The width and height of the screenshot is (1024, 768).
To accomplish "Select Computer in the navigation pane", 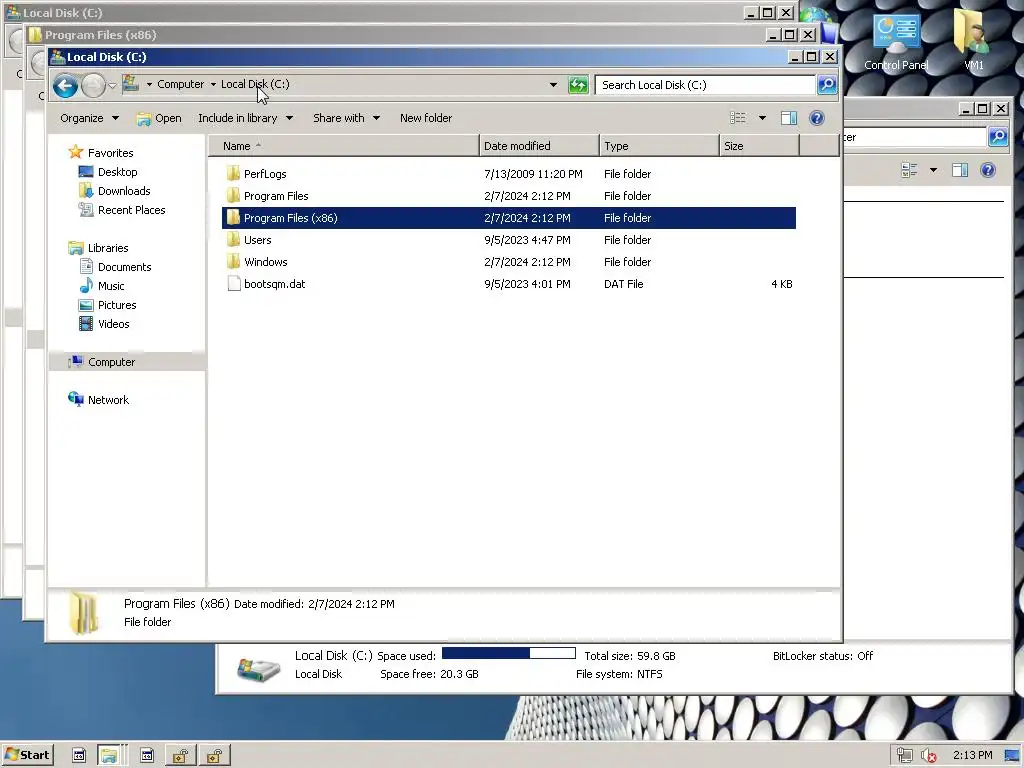I will (111, 362).
